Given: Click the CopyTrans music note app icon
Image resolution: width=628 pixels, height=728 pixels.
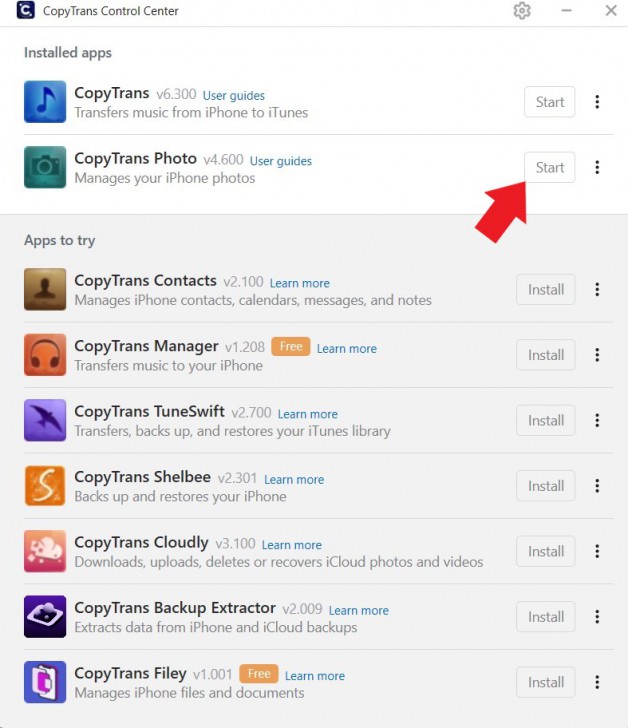Looking at the screenshot, I should [x=45, y=102].
